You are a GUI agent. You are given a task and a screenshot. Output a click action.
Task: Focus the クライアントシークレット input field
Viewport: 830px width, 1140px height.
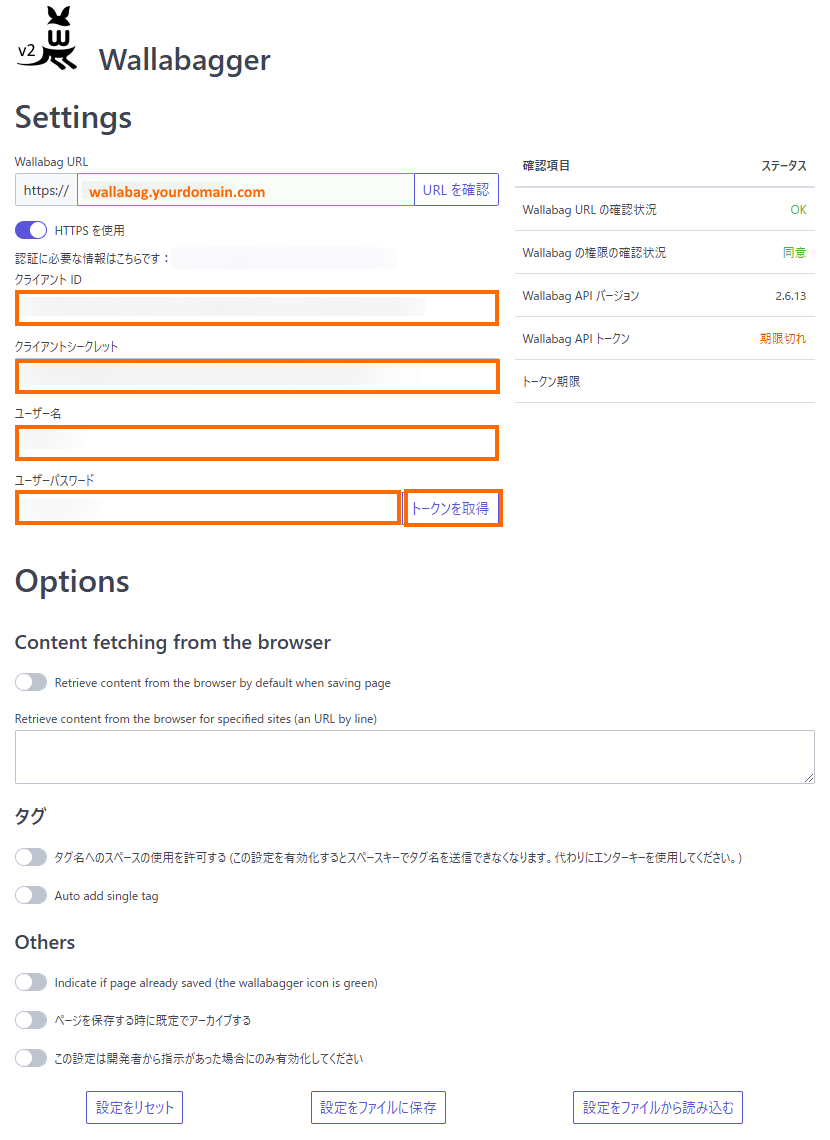pyautogui.click(x=257, y=376)
